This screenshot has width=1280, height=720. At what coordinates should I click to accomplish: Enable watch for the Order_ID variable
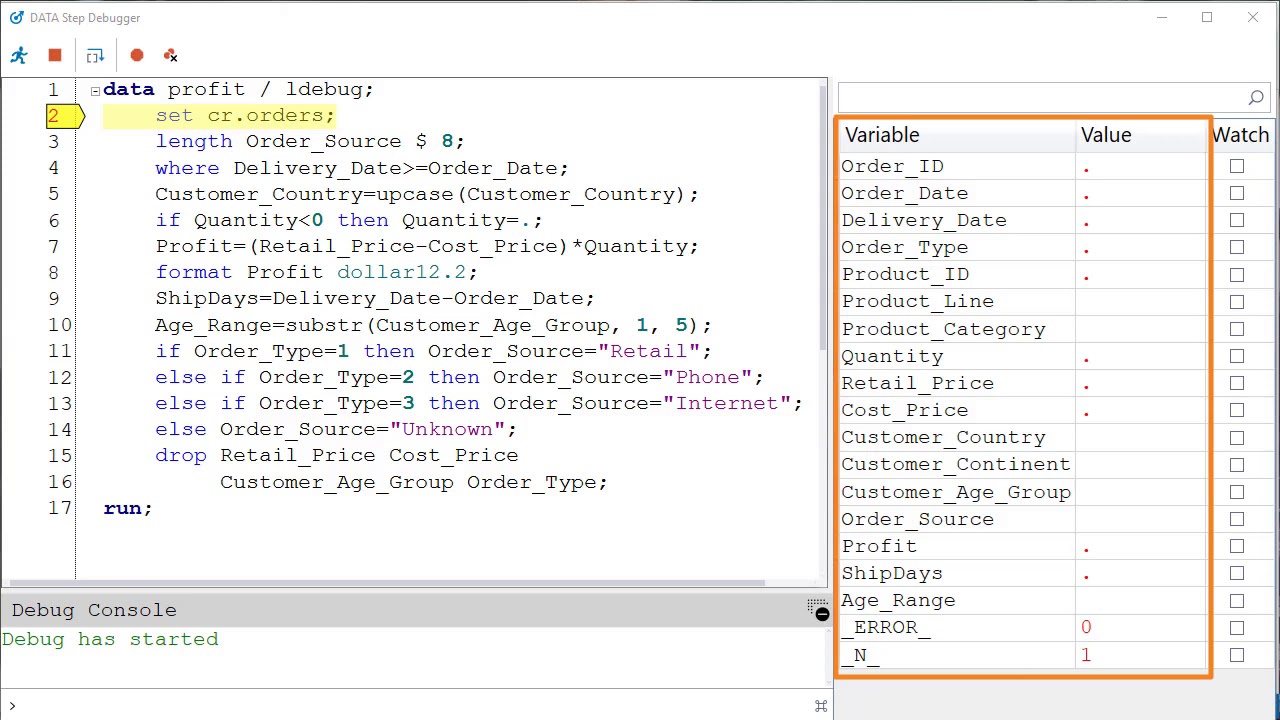click(x=1237, y=166)
